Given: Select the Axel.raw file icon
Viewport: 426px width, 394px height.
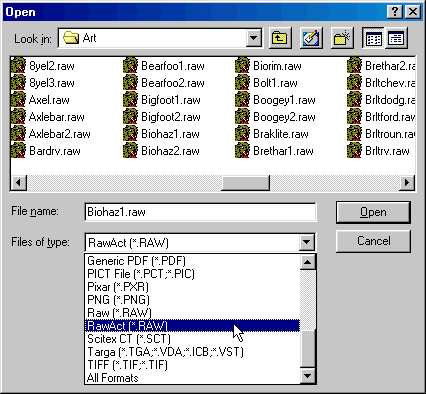Looking at the screenshot, I should tap(18, 100).
